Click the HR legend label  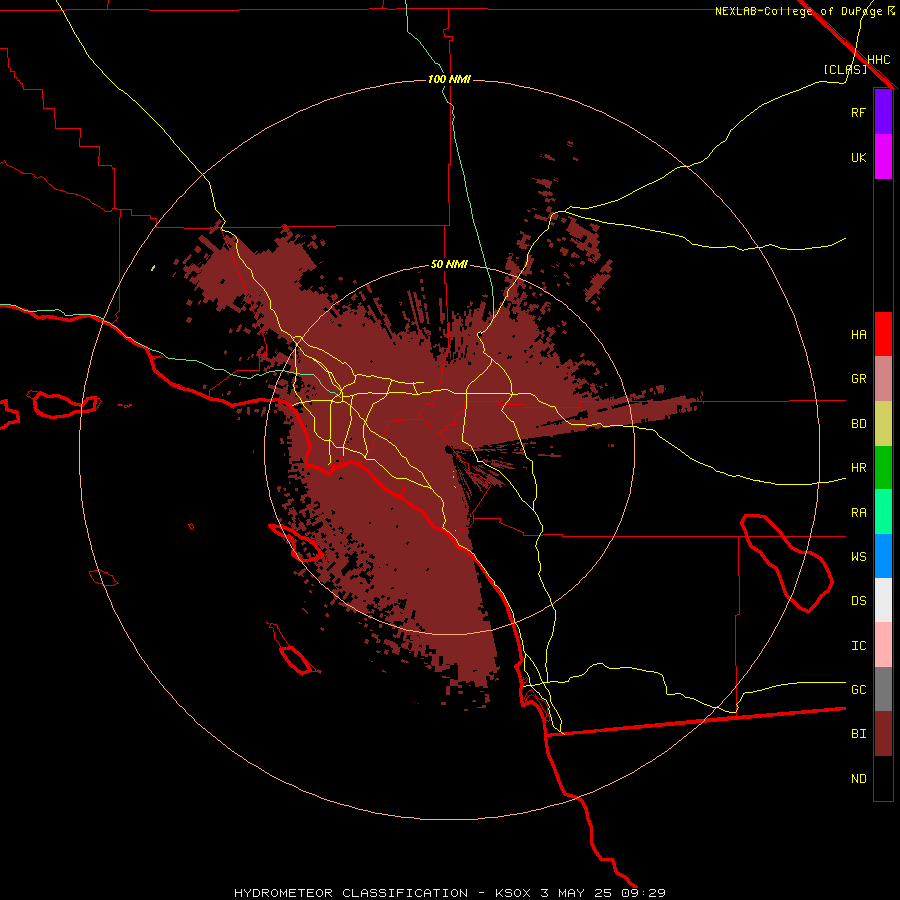[x=858, y=468]
